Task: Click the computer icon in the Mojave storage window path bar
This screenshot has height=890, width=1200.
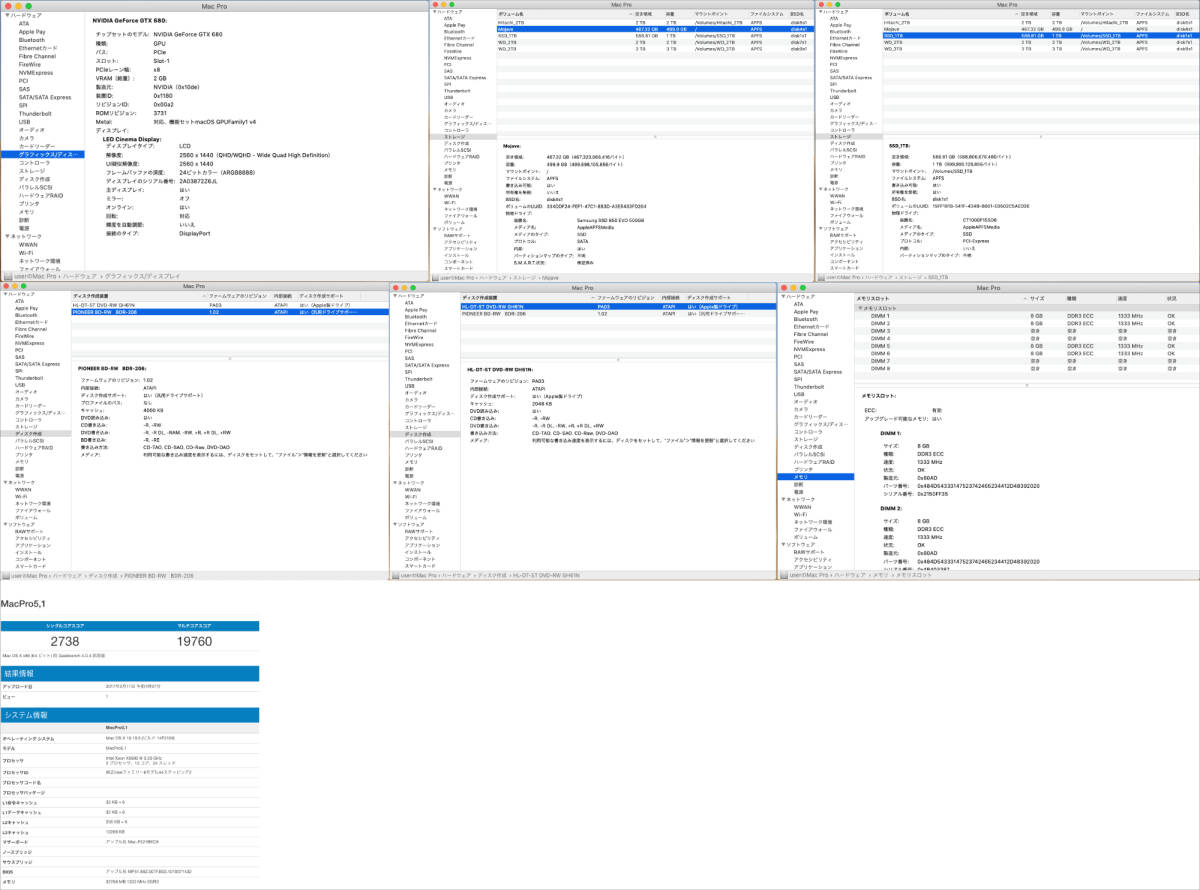Action: (435, 276)
